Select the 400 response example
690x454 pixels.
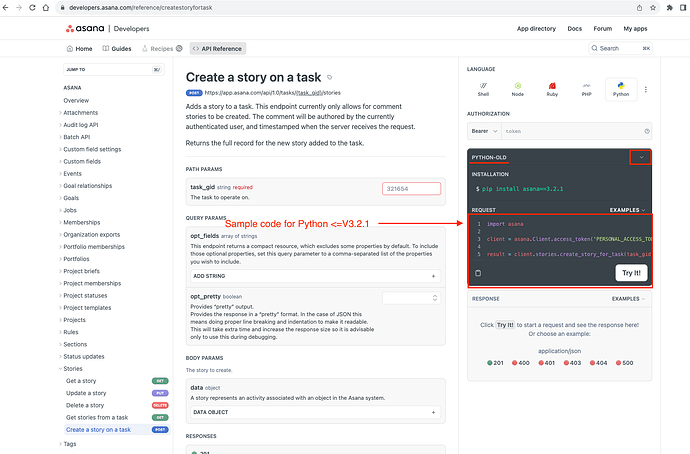[521, 363]
